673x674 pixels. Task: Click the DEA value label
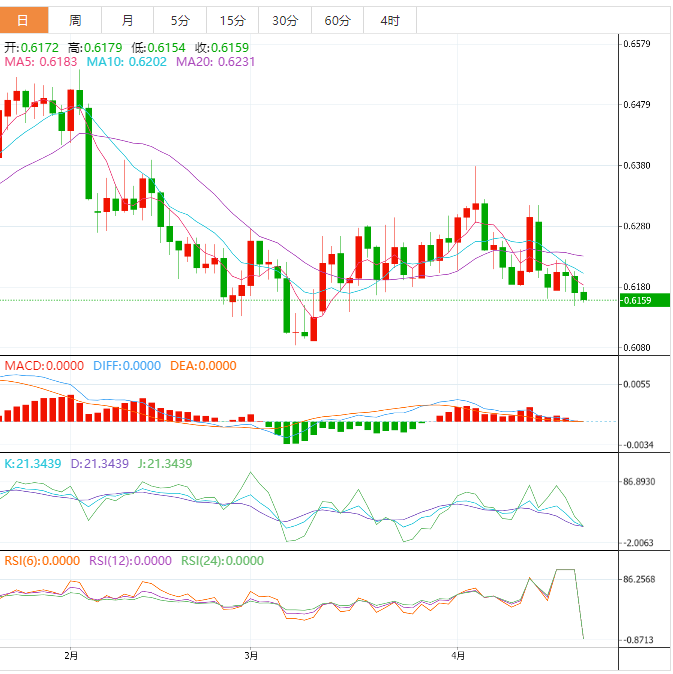tap(202, 366)
